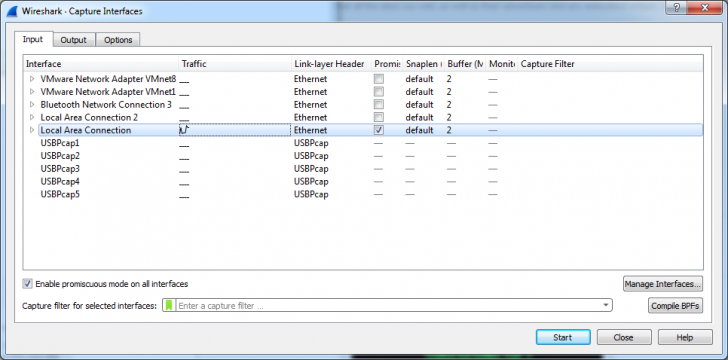Viewport: 728px width, 360px height.
Task: Expand Bluetooth Network Connection 3 row
Action: [x=32, y=105]
